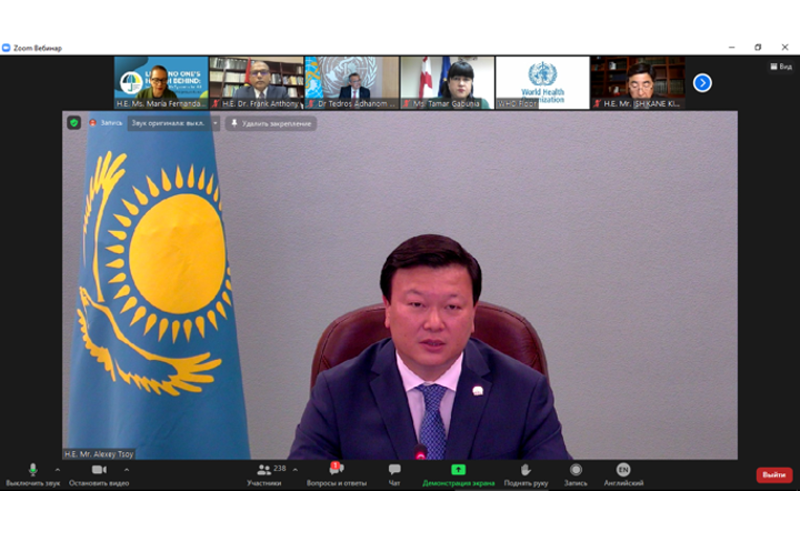Stop video with the camera icon
Screen dimensions: 800x533
tap(99, 470)
